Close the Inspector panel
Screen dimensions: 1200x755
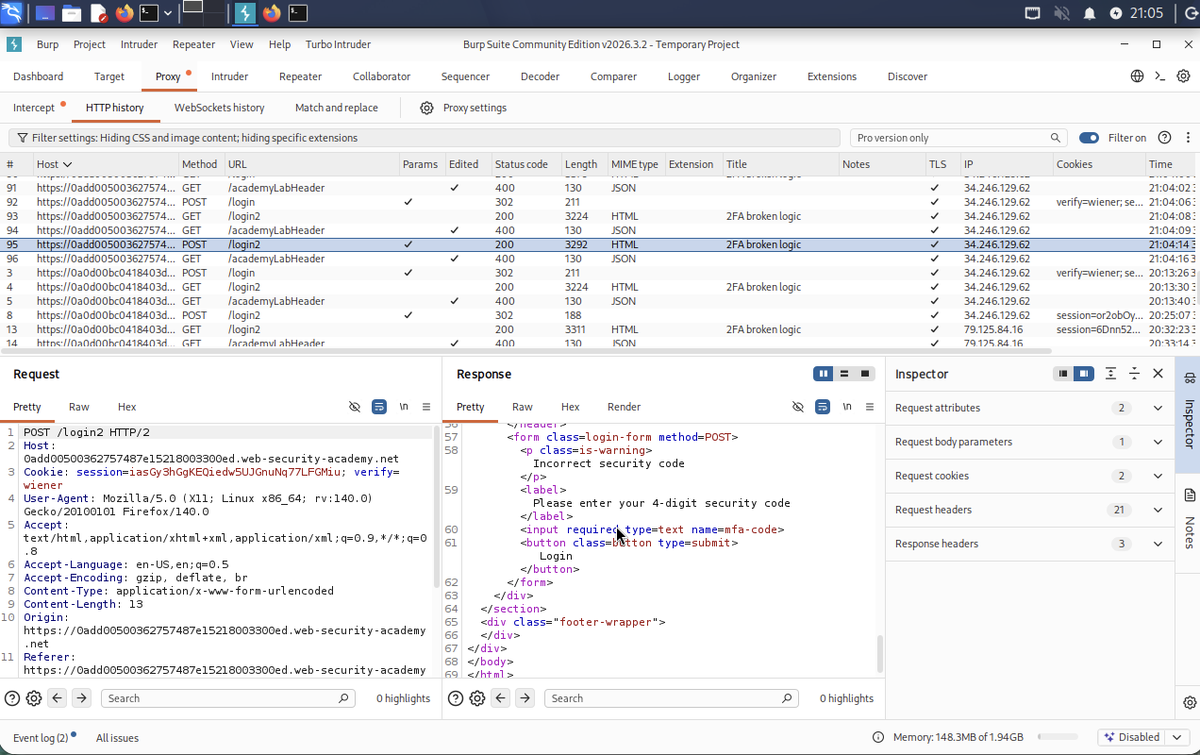click(x=1158, y=374)
